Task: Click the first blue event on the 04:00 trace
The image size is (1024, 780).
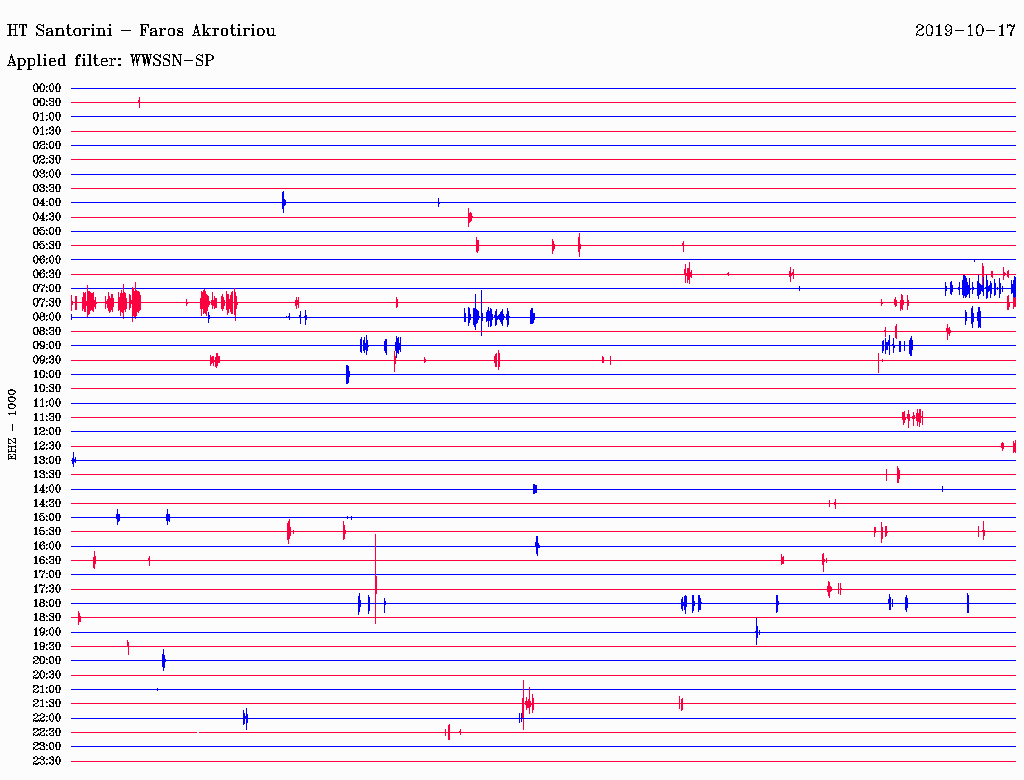Action: 283,203
